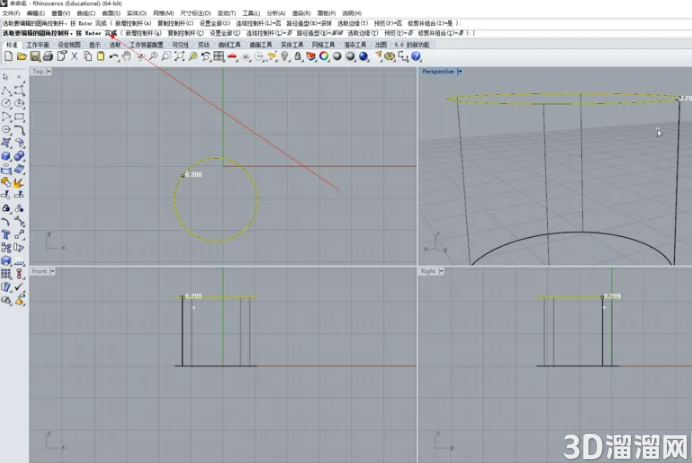Click the Copy icon in the standard toolbar
The image size is (692, 463).
pyautogui.click(x=88, y=56)
